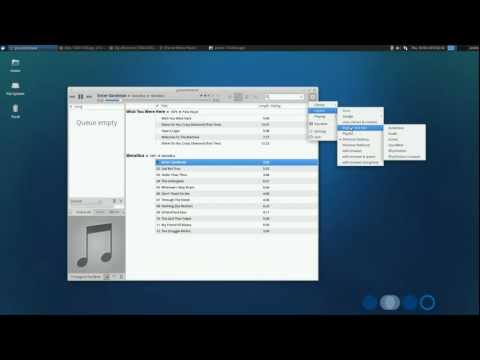Viewport: 480px width, 360px height.
Task: Click the search field in player toolbar
Action: [x=285, y=97]
